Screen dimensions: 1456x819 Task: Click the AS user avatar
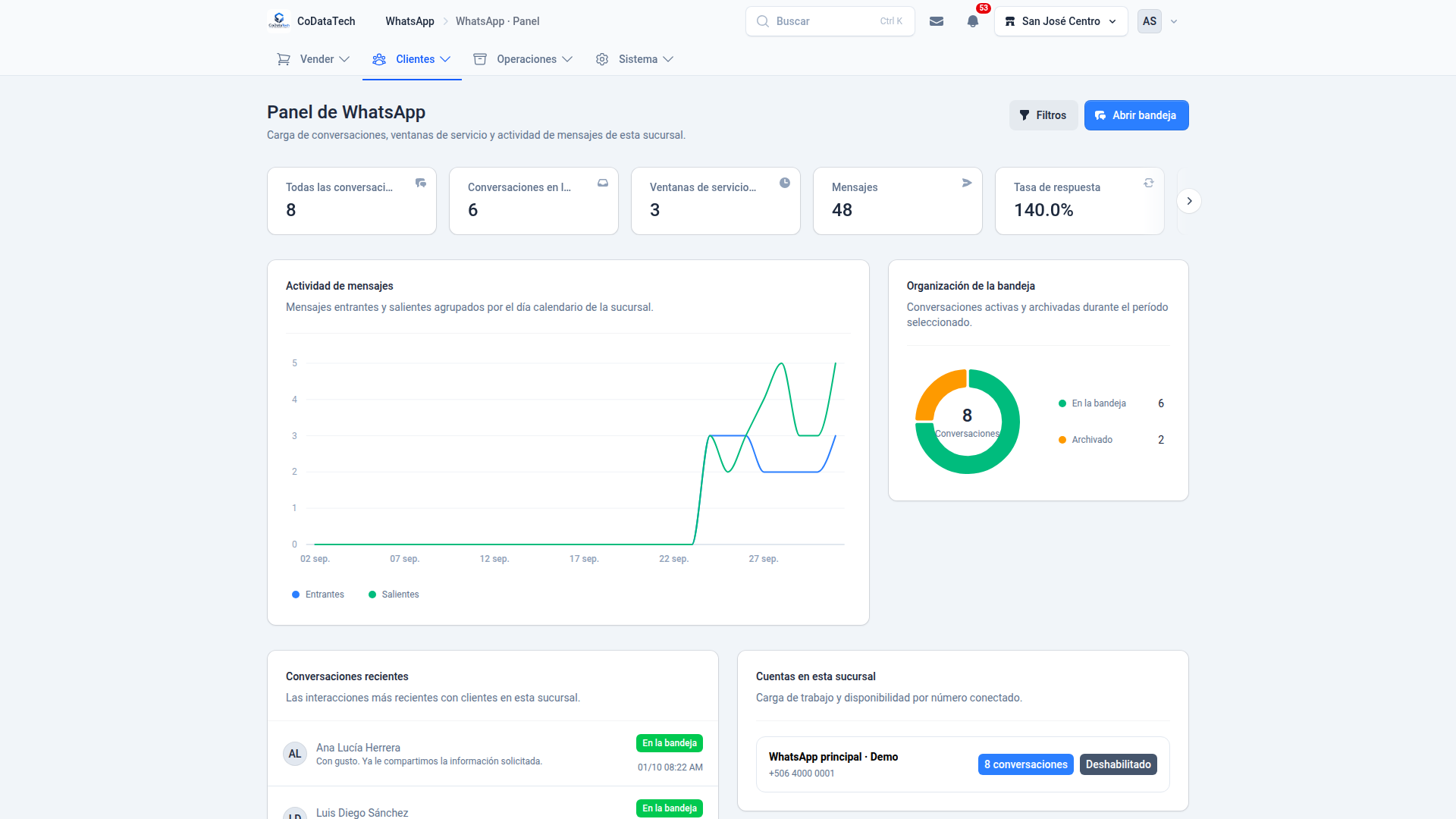[1150, 21]
